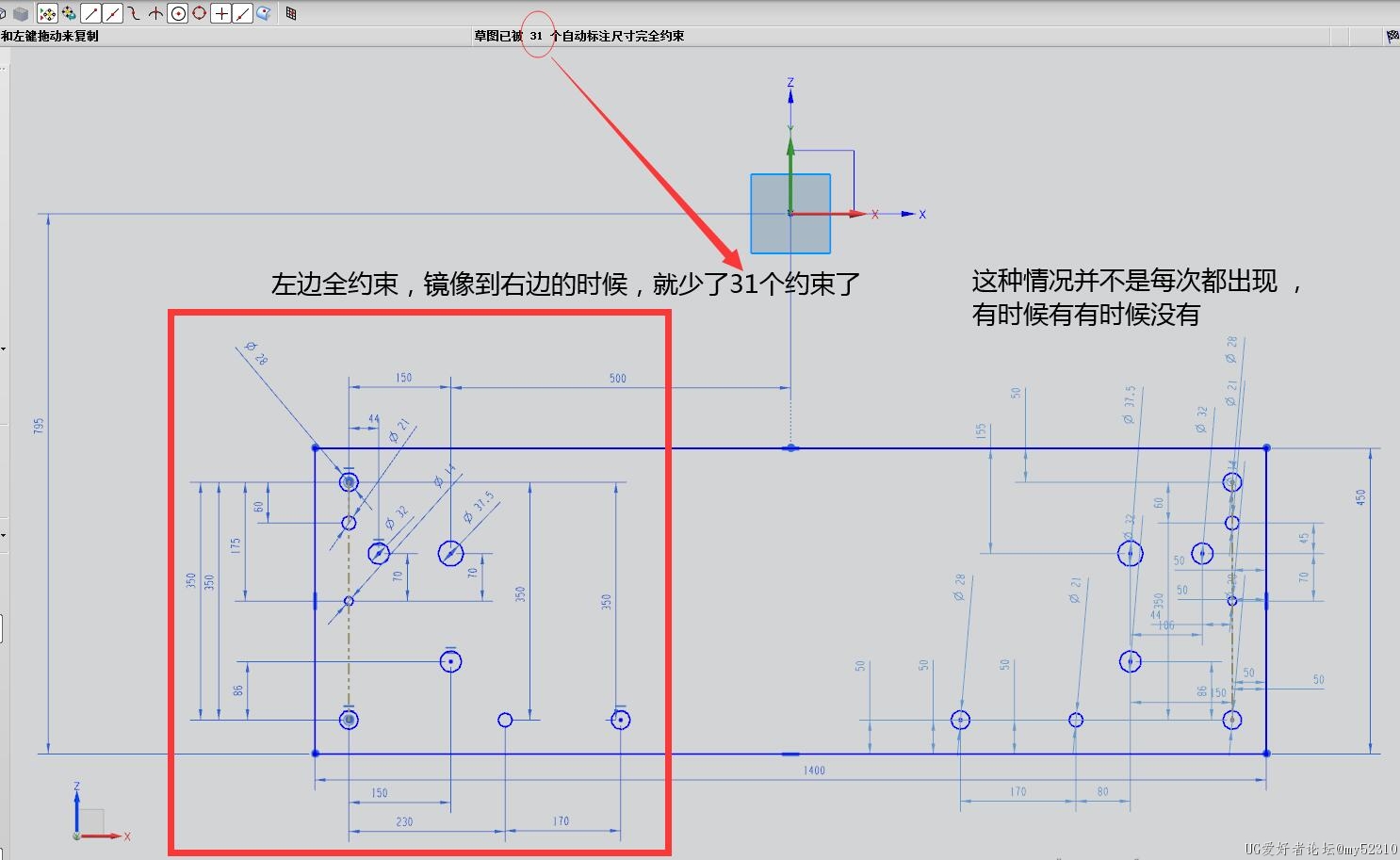Toggle Intersection snap icon
Viewport: 1400px width, 860px height.
(x=155, y=13)
